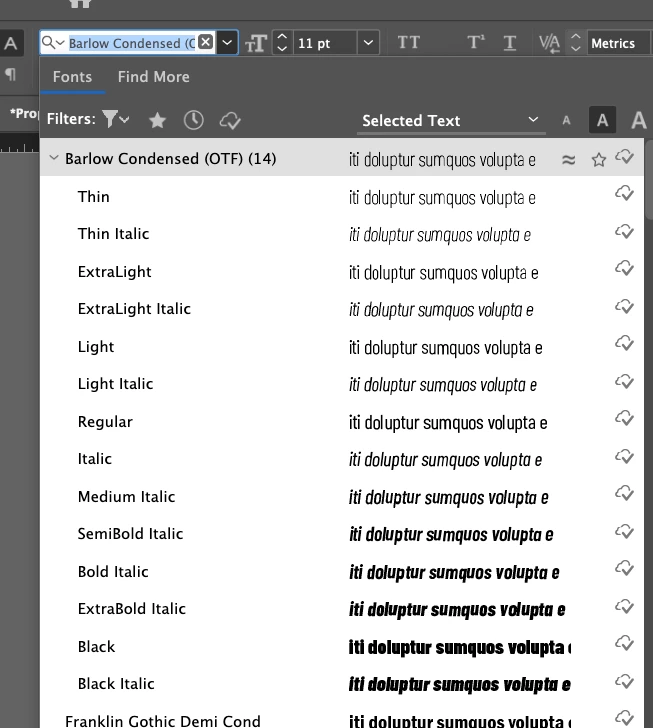
Task: Select Character formatting controls A icon
Action: click(11, 43)
